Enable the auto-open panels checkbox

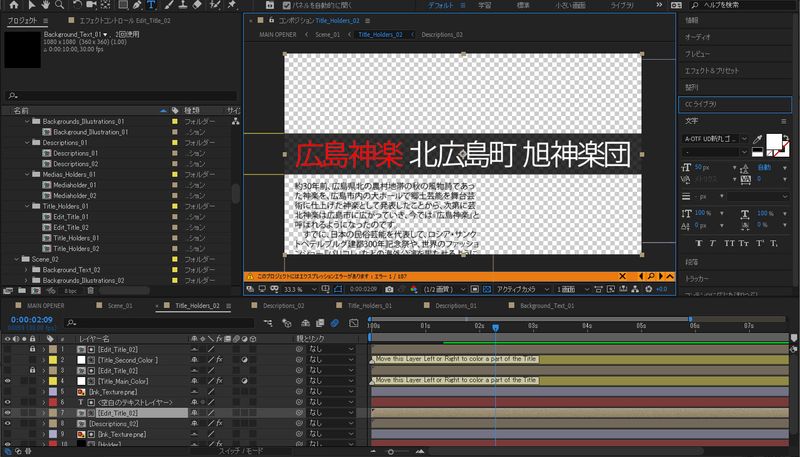coord(286,5)
